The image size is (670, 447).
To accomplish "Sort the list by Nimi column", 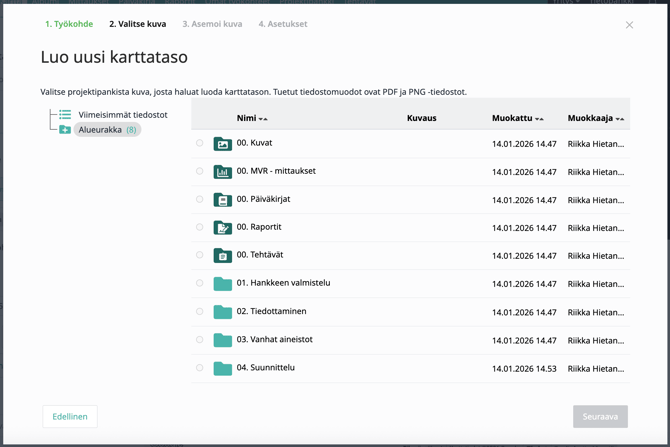I will pos(251,118).
